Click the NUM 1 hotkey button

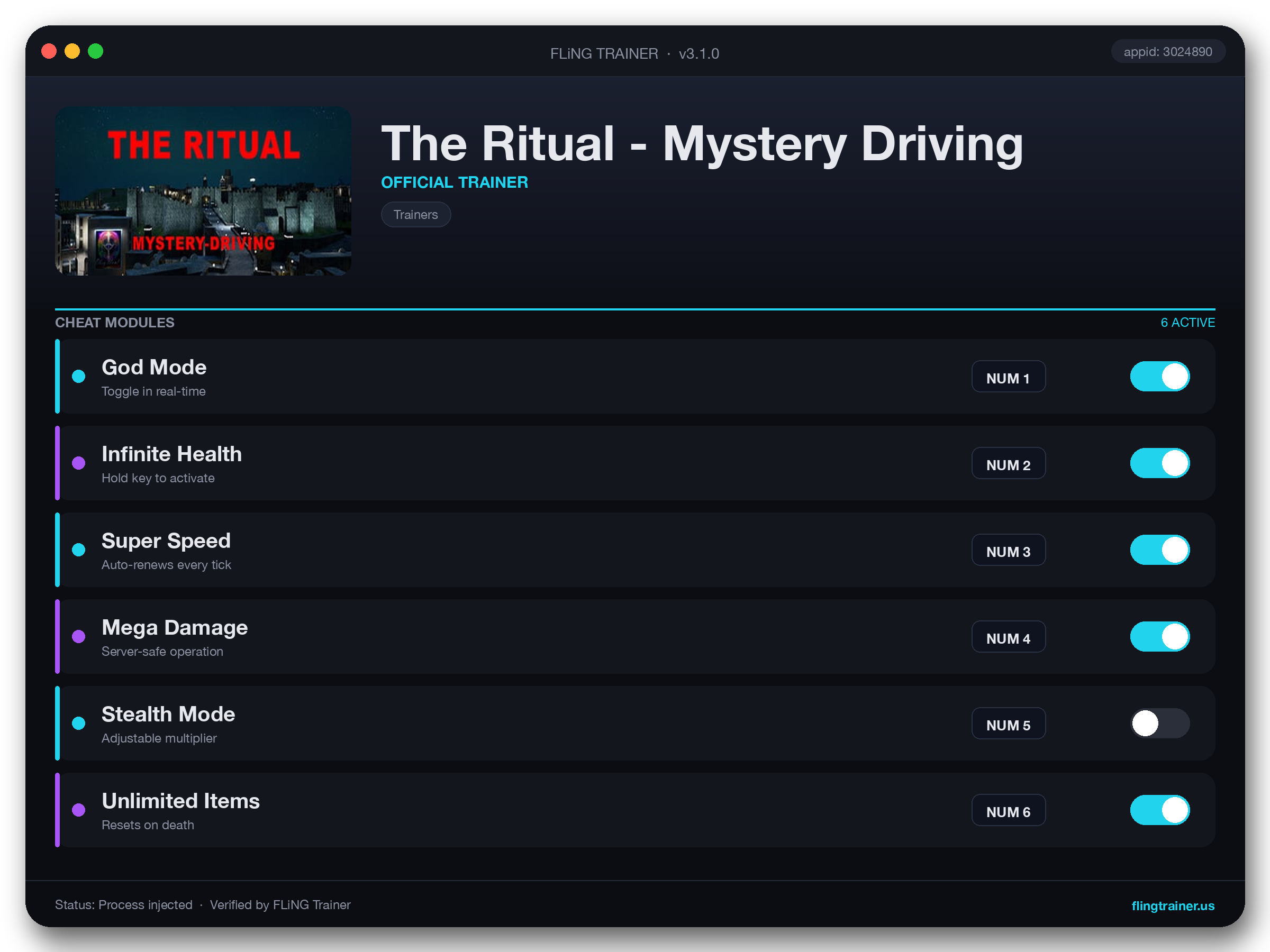1008,377
